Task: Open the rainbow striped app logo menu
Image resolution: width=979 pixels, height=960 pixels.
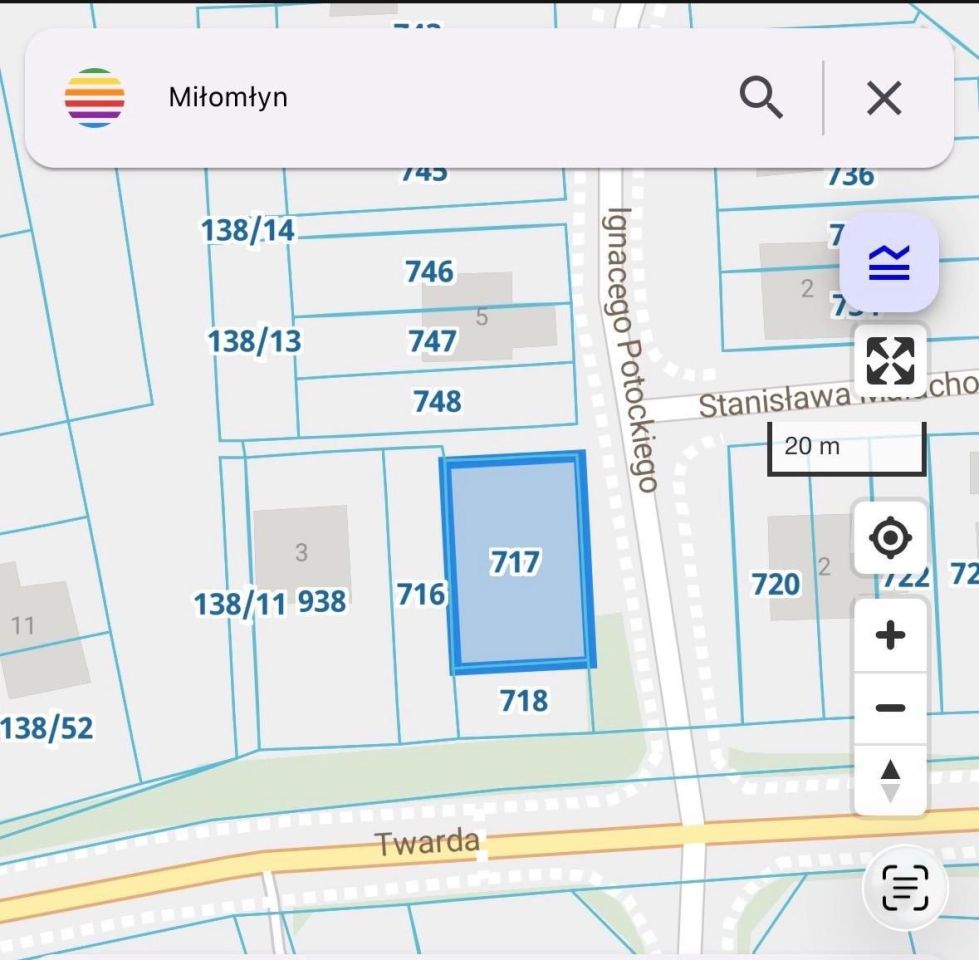Action: pos(94,98)
